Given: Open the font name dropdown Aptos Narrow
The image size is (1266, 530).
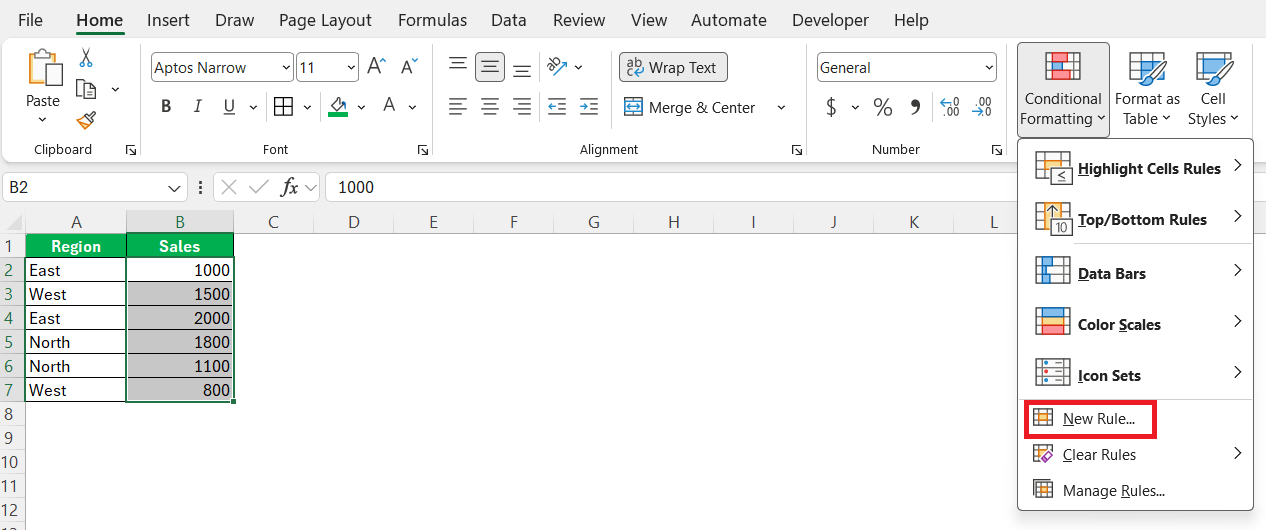Looking at the screenshot, I should 222,68.
